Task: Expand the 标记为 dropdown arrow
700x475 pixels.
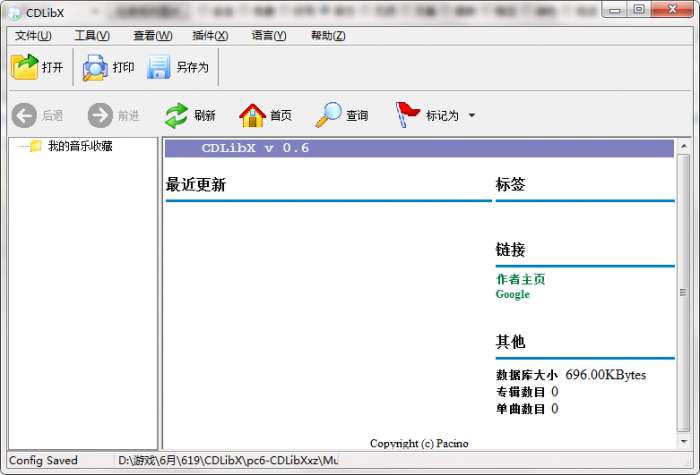Action: 472,116
